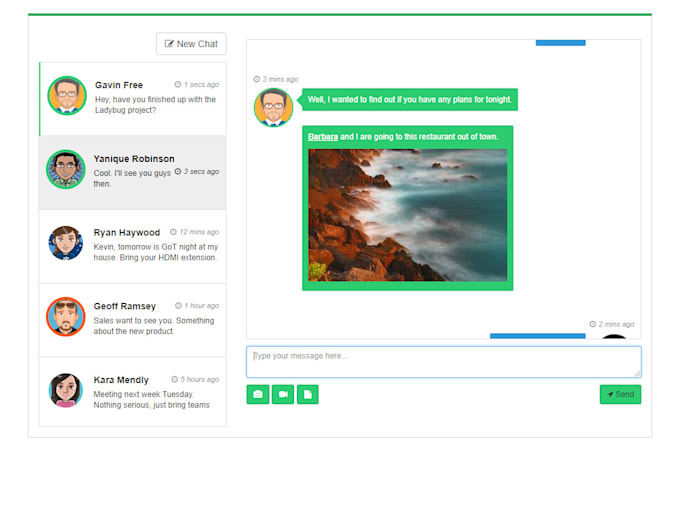Viewport: 680px width, 510px height.
Task: Click the Send message button
Action: point(620,394)
